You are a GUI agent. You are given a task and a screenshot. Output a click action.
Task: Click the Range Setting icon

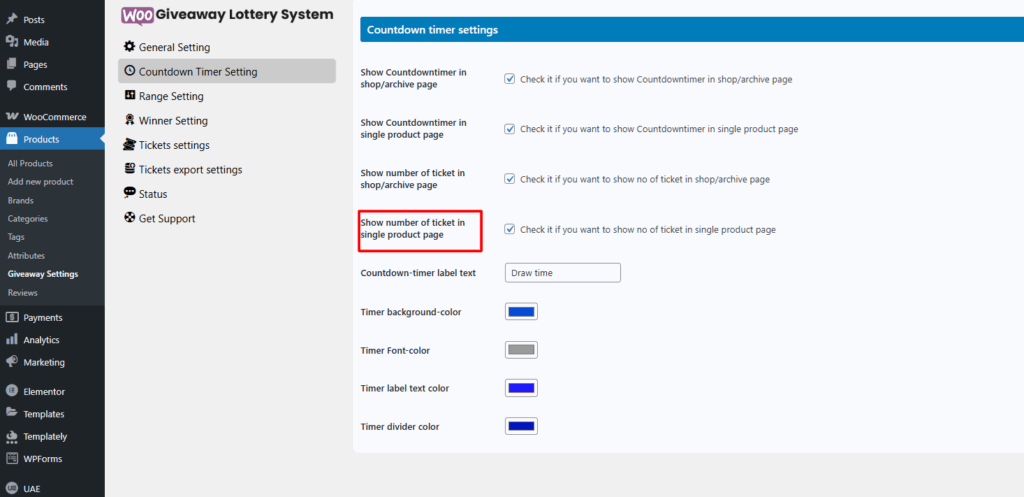(x=129, y=95)
